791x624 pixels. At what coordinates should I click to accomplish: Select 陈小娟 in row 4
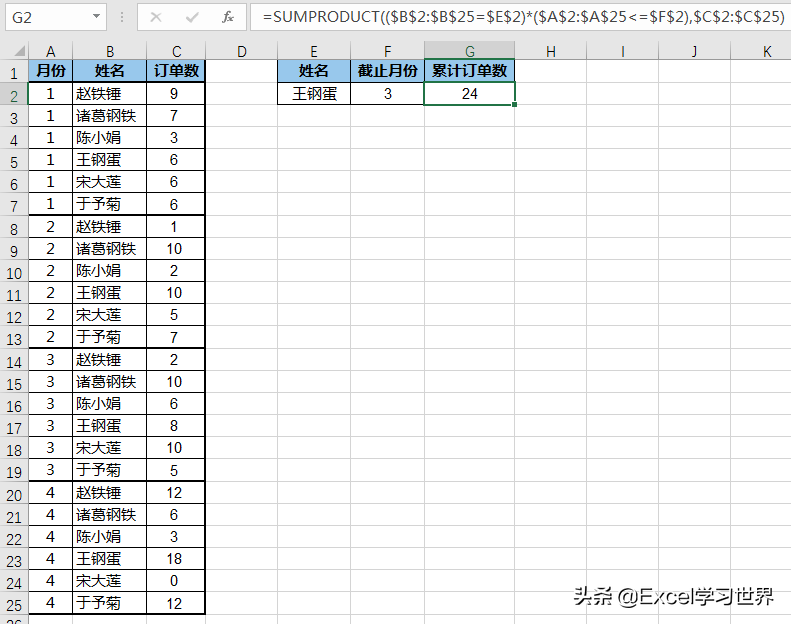click(109, 138)
